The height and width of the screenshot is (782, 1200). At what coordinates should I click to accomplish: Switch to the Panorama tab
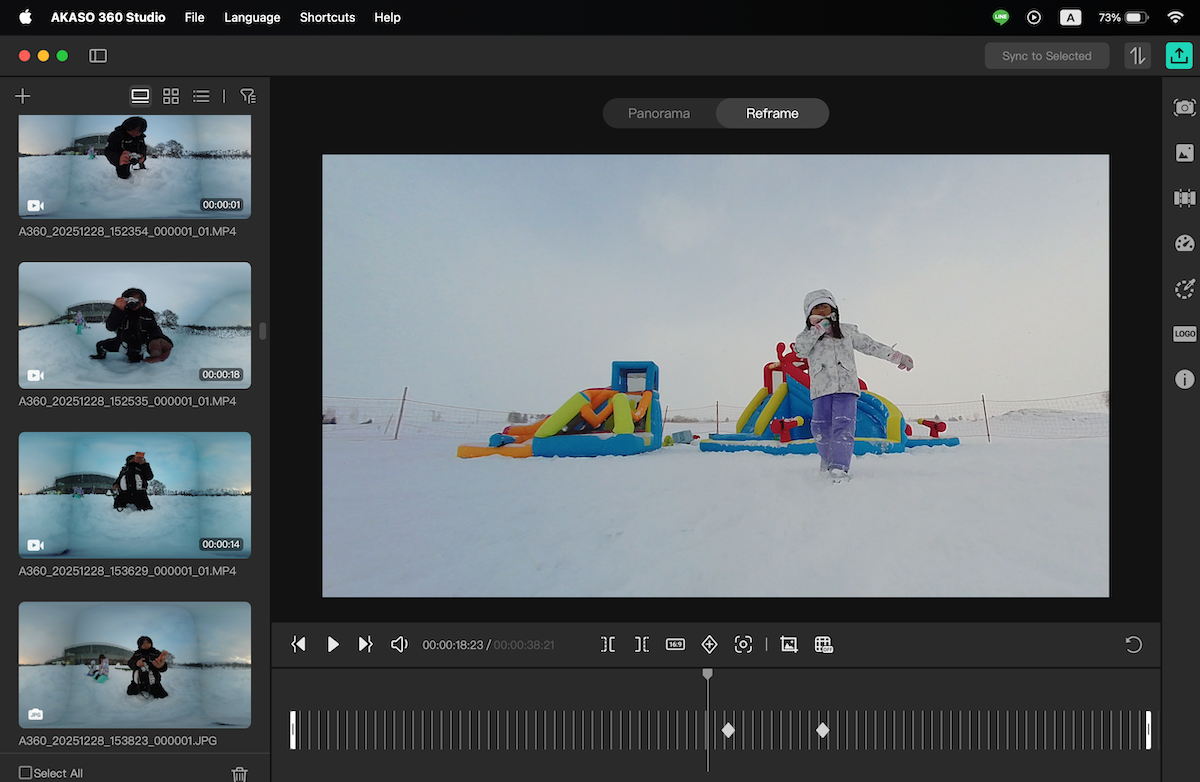(x=659, y=113)
